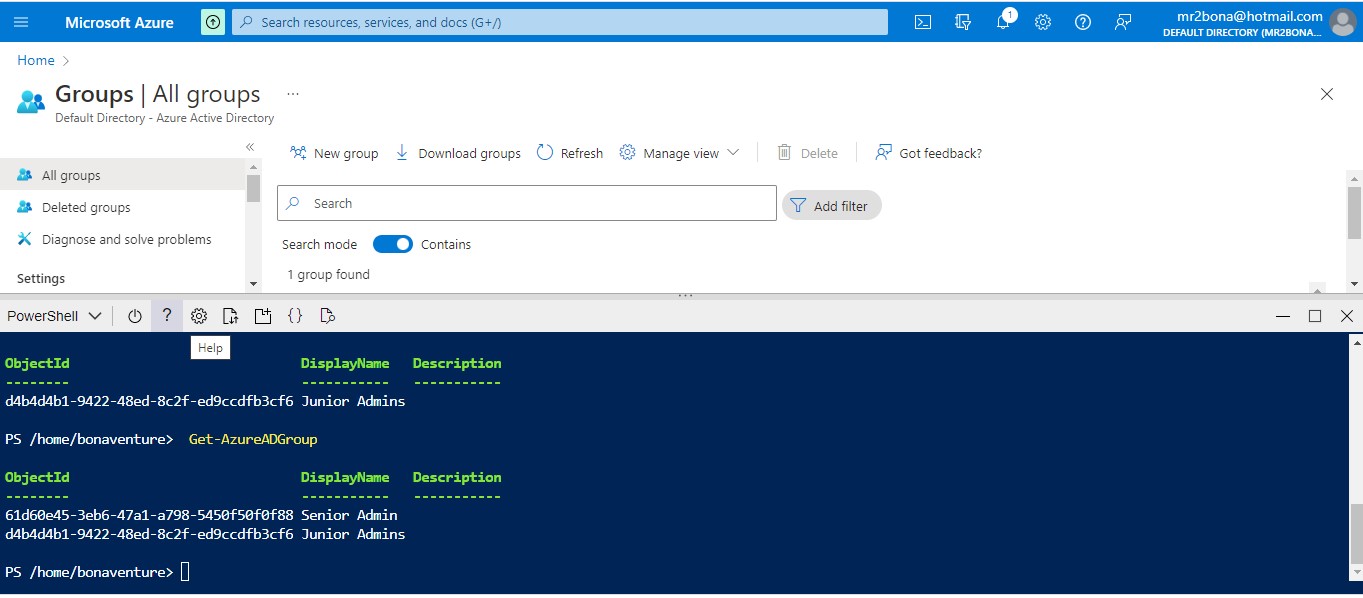Open directories and subscriptions filter
The image size is (1363, 598).
coord(962,21)
